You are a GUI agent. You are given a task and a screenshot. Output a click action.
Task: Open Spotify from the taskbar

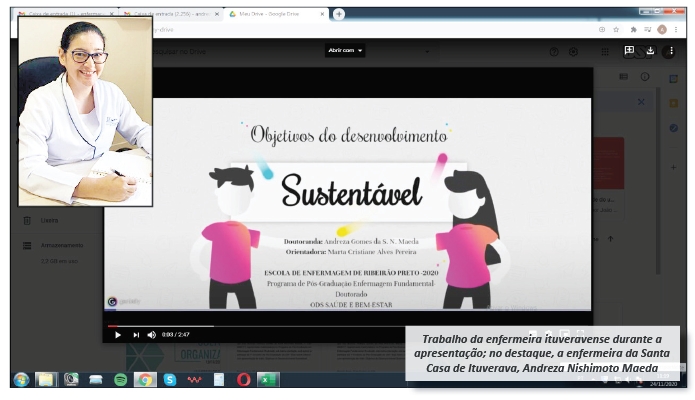(121, 380)
